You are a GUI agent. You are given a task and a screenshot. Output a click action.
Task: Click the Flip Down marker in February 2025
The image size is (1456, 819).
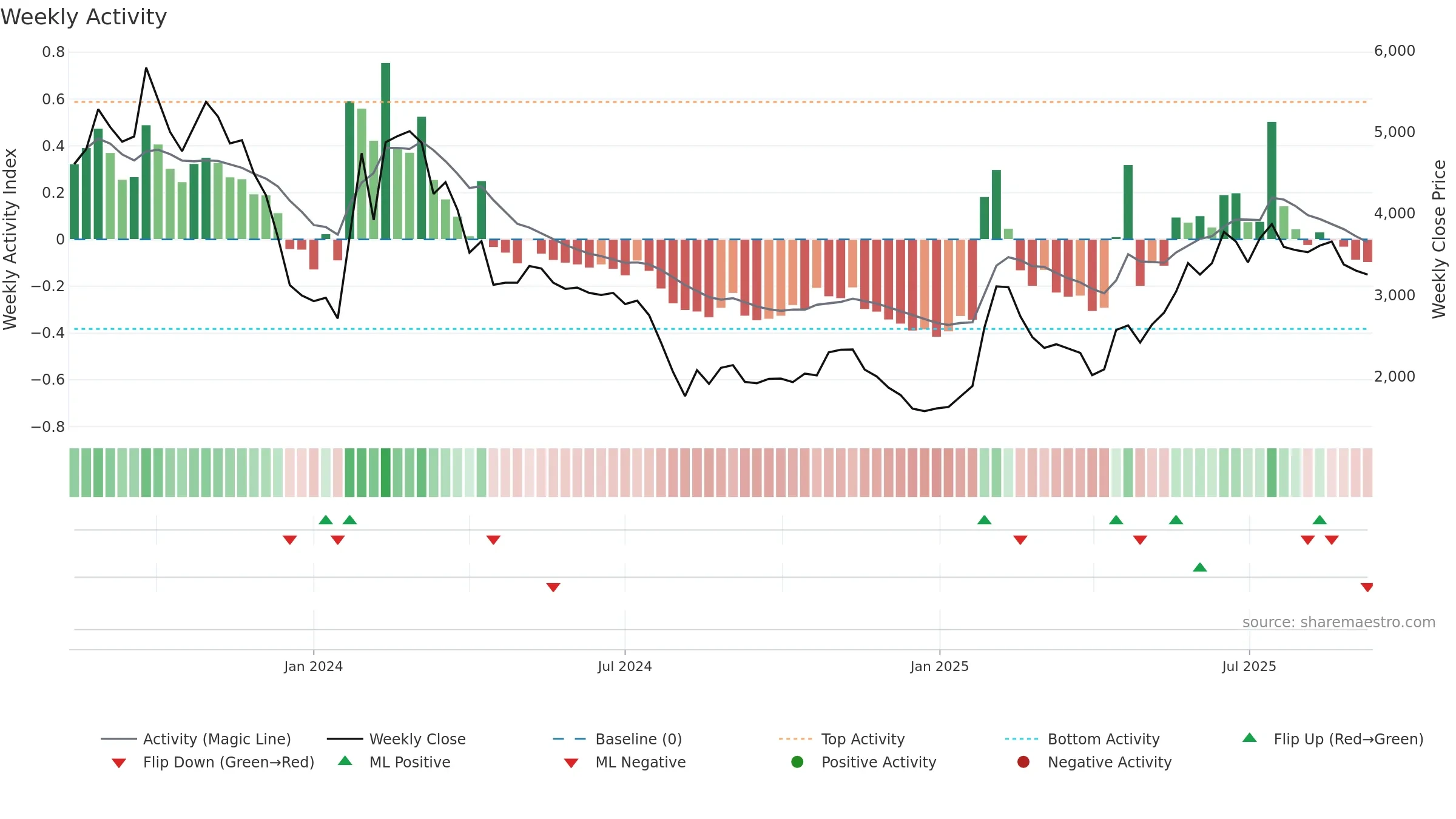click(1020, 539)
